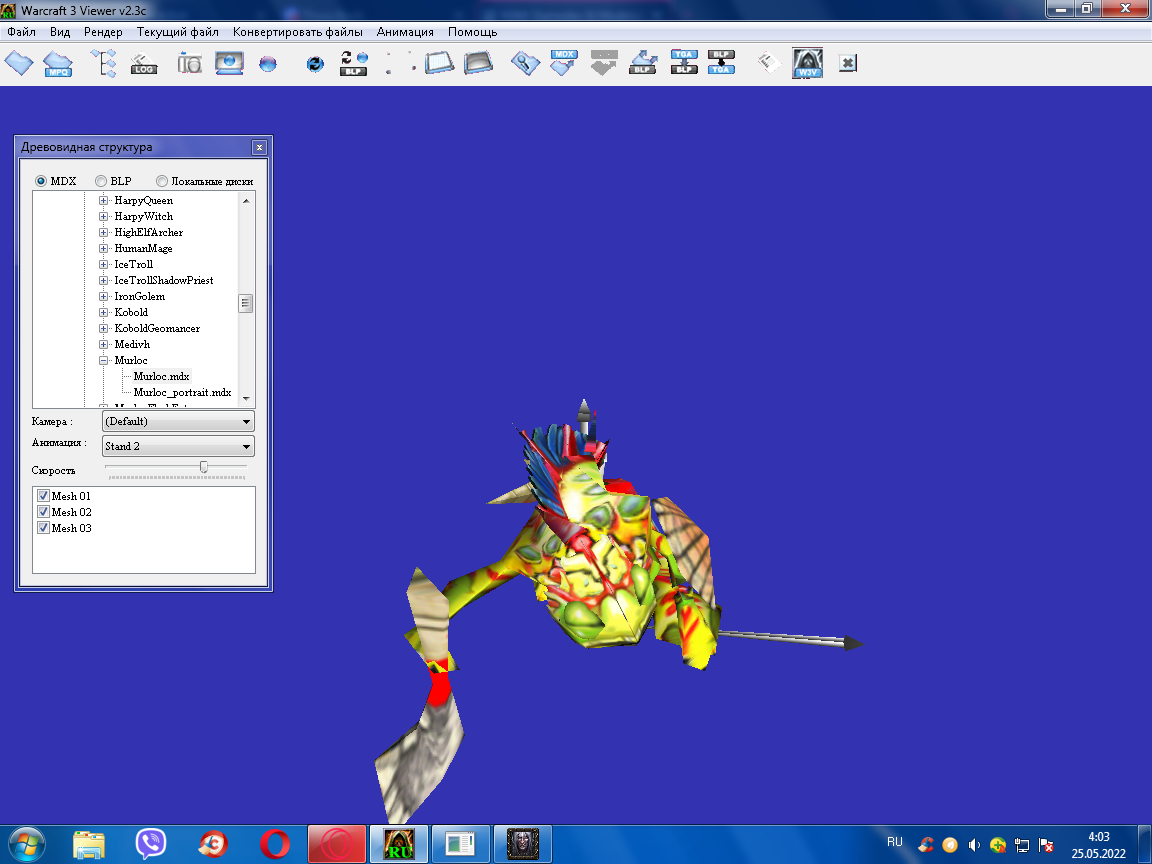Screen dimensions: 1152x864
Task: Toggle the Mesh 02 checkbox
Action: tap(43, 512)
